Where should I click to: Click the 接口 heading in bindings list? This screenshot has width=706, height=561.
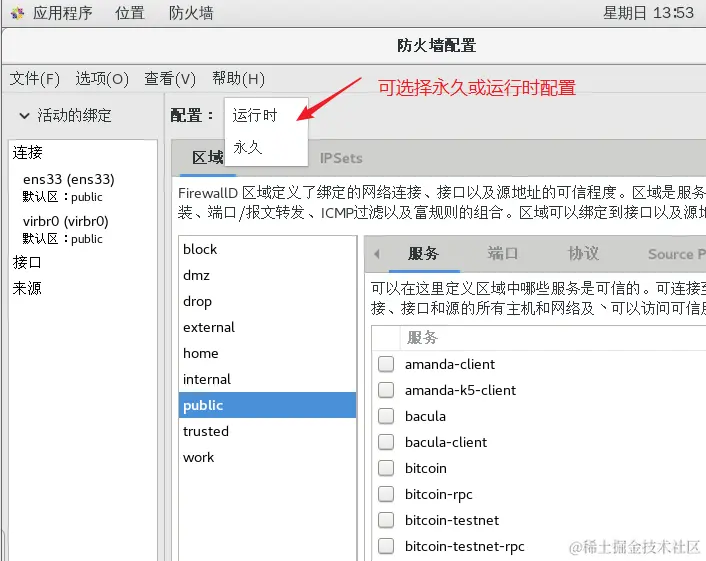click(x=27, y=262)
